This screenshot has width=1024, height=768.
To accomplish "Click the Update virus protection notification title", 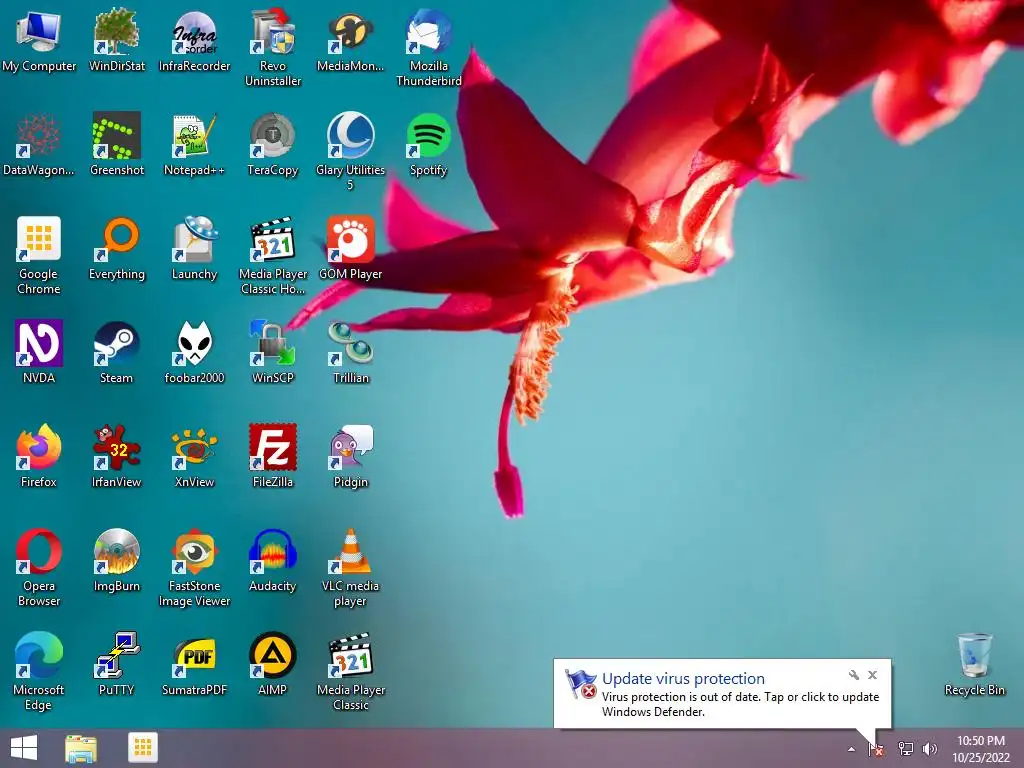I will (x=683, y=679).
